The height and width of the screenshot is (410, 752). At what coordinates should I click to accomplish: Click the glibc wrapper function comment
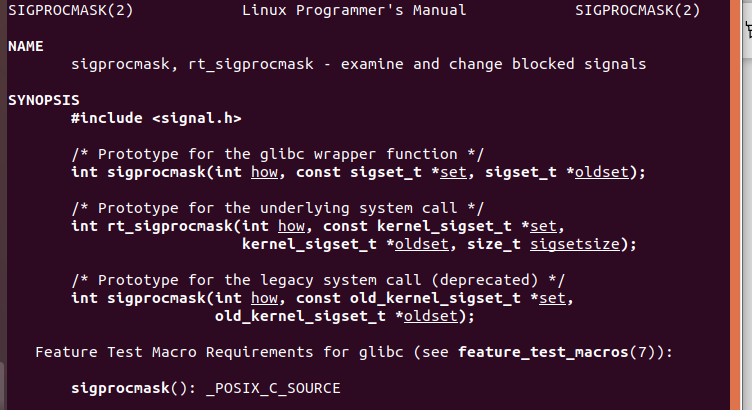click(x=277, y=154)
